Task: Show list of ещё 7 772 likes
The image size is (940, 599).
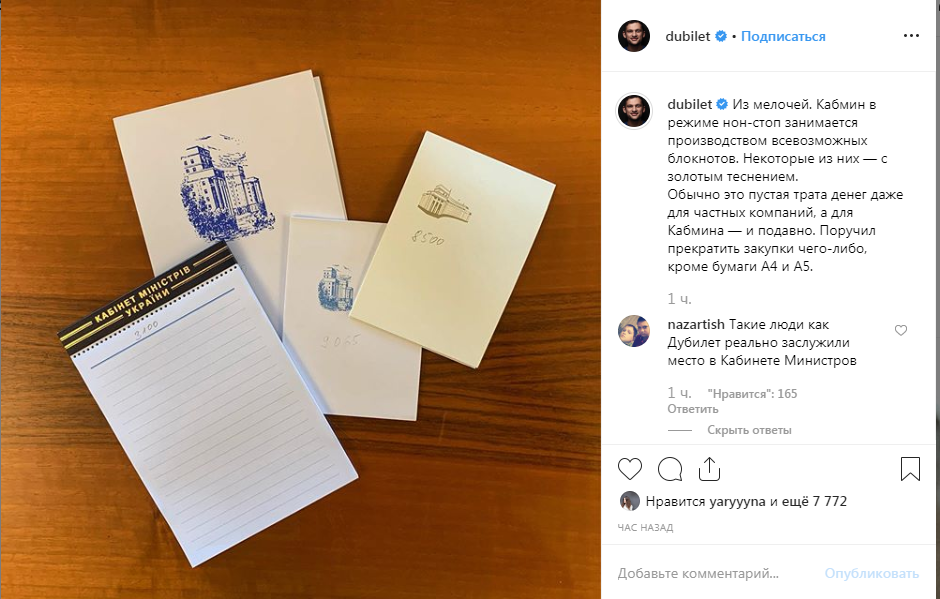Action: 814,501
